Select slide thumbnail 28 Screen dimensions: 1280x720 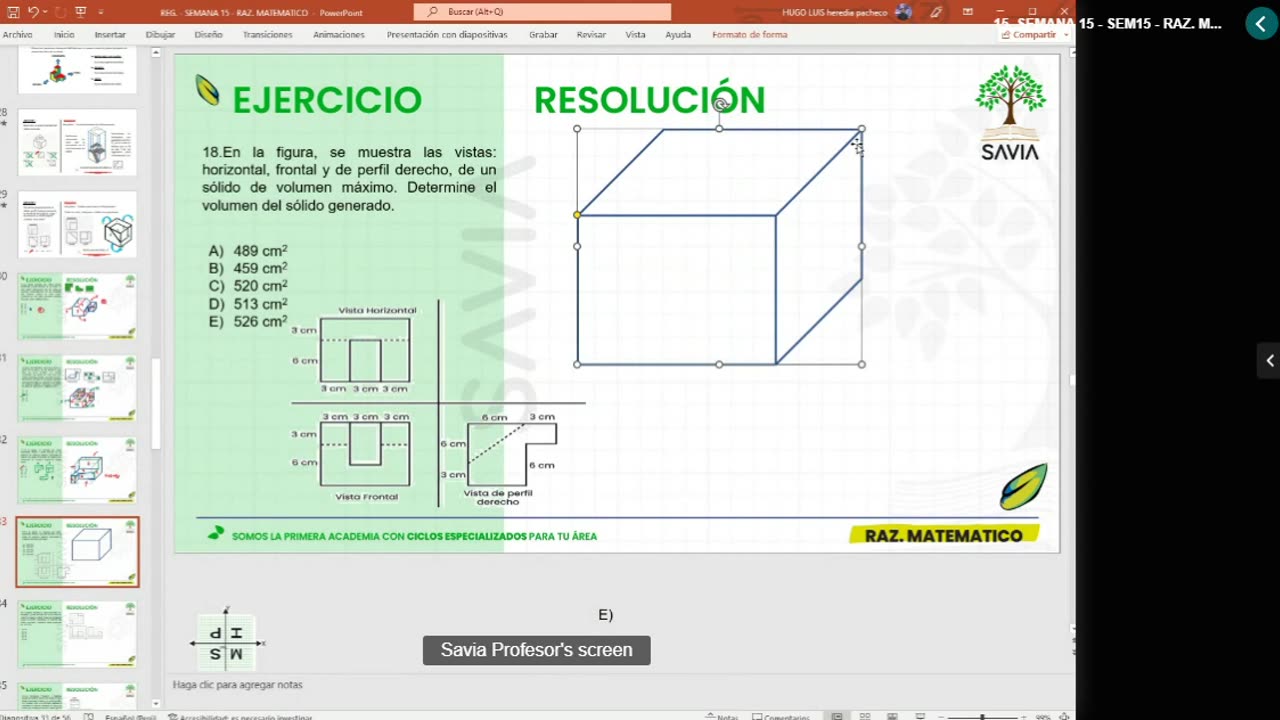coord(77,142)
